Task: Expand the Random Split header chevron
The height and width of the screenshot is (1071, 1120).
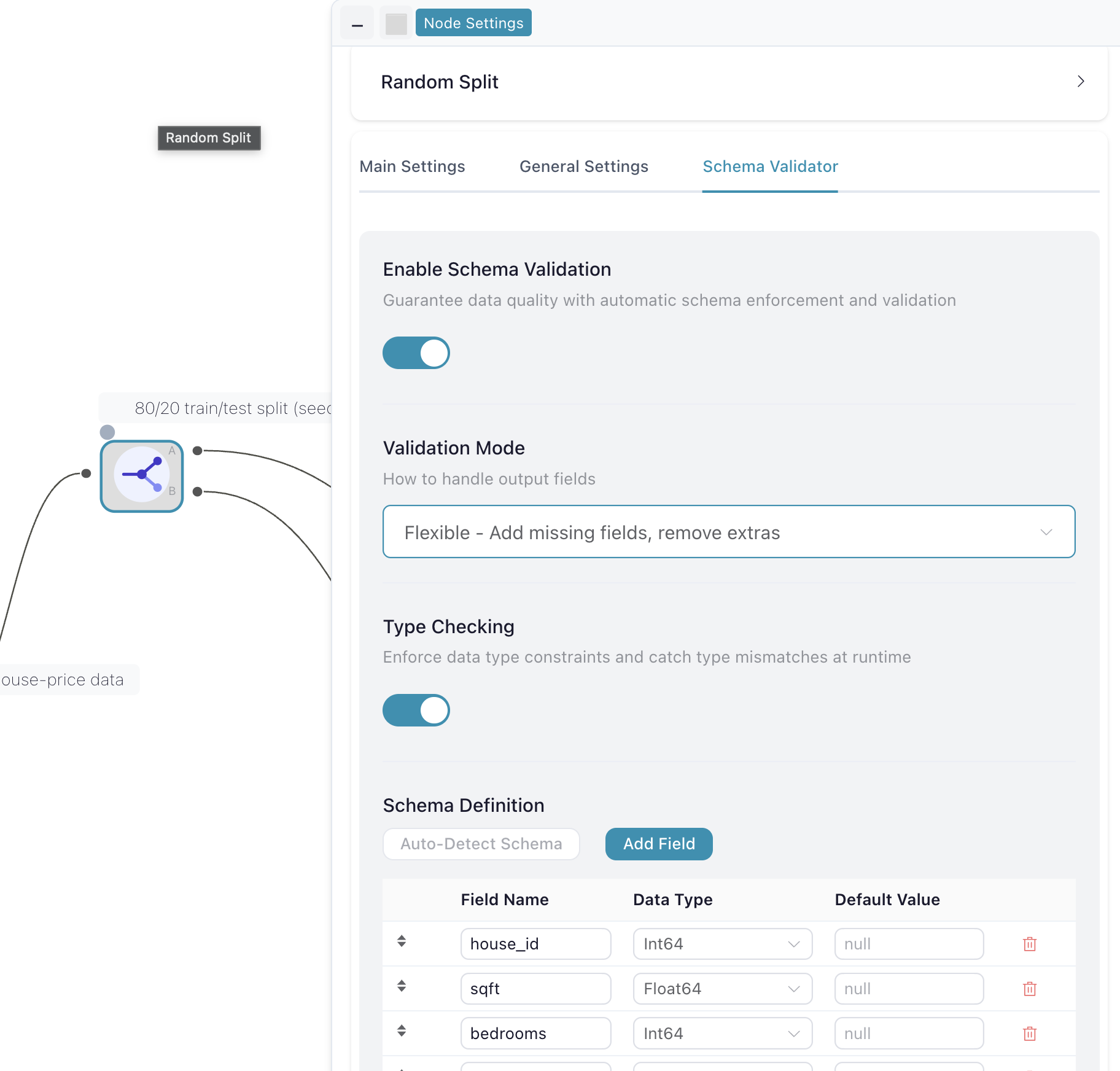Action: (1081, 82)
